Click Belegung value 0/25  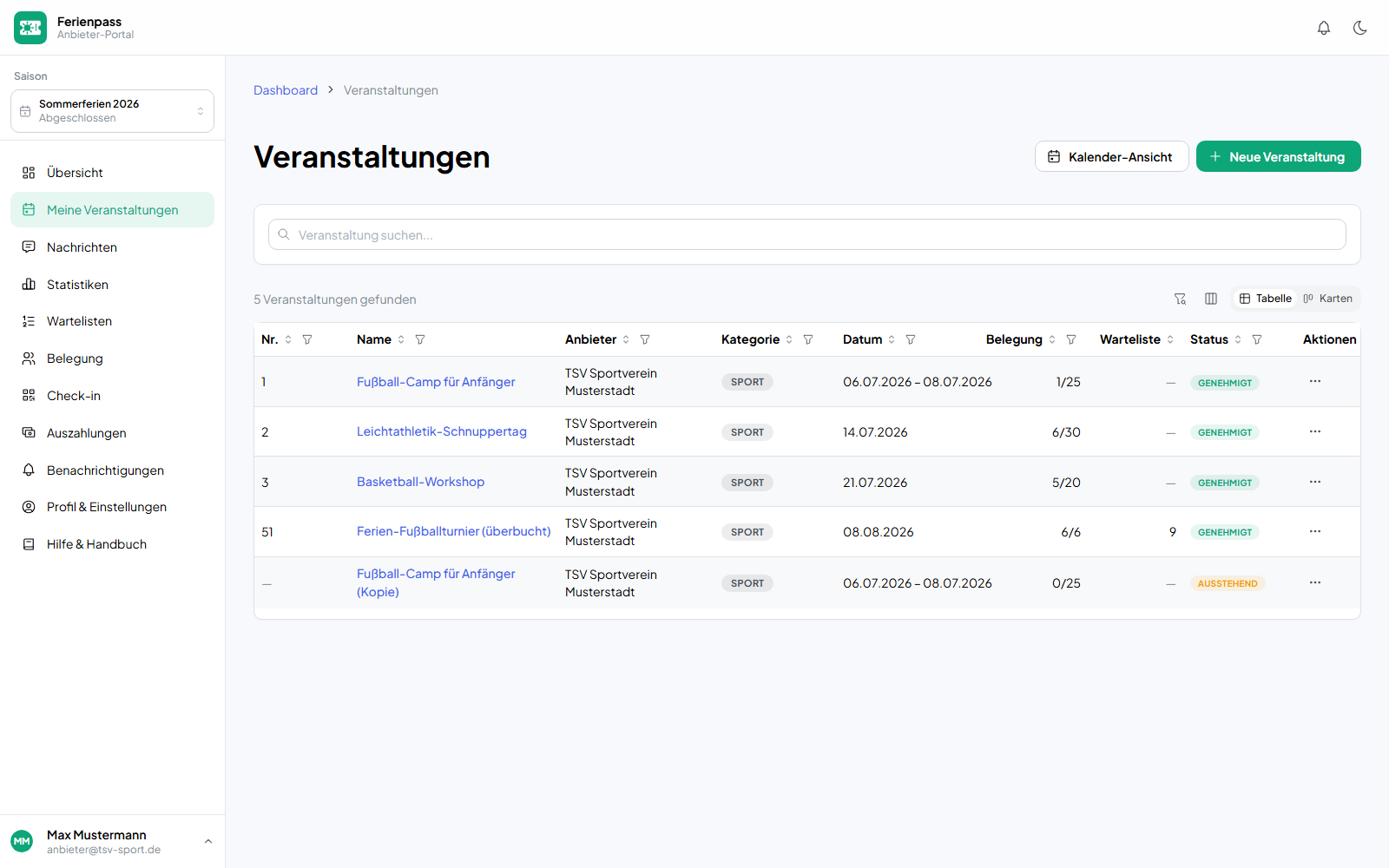coord(1066,583)
